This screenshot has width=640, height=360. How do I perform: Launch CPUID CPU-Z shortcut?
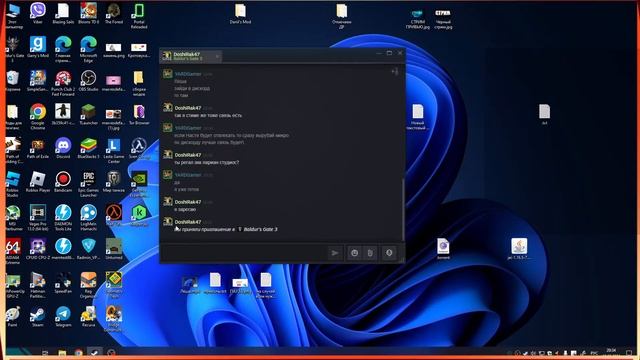pyautogui.click(x=38, y=249)
